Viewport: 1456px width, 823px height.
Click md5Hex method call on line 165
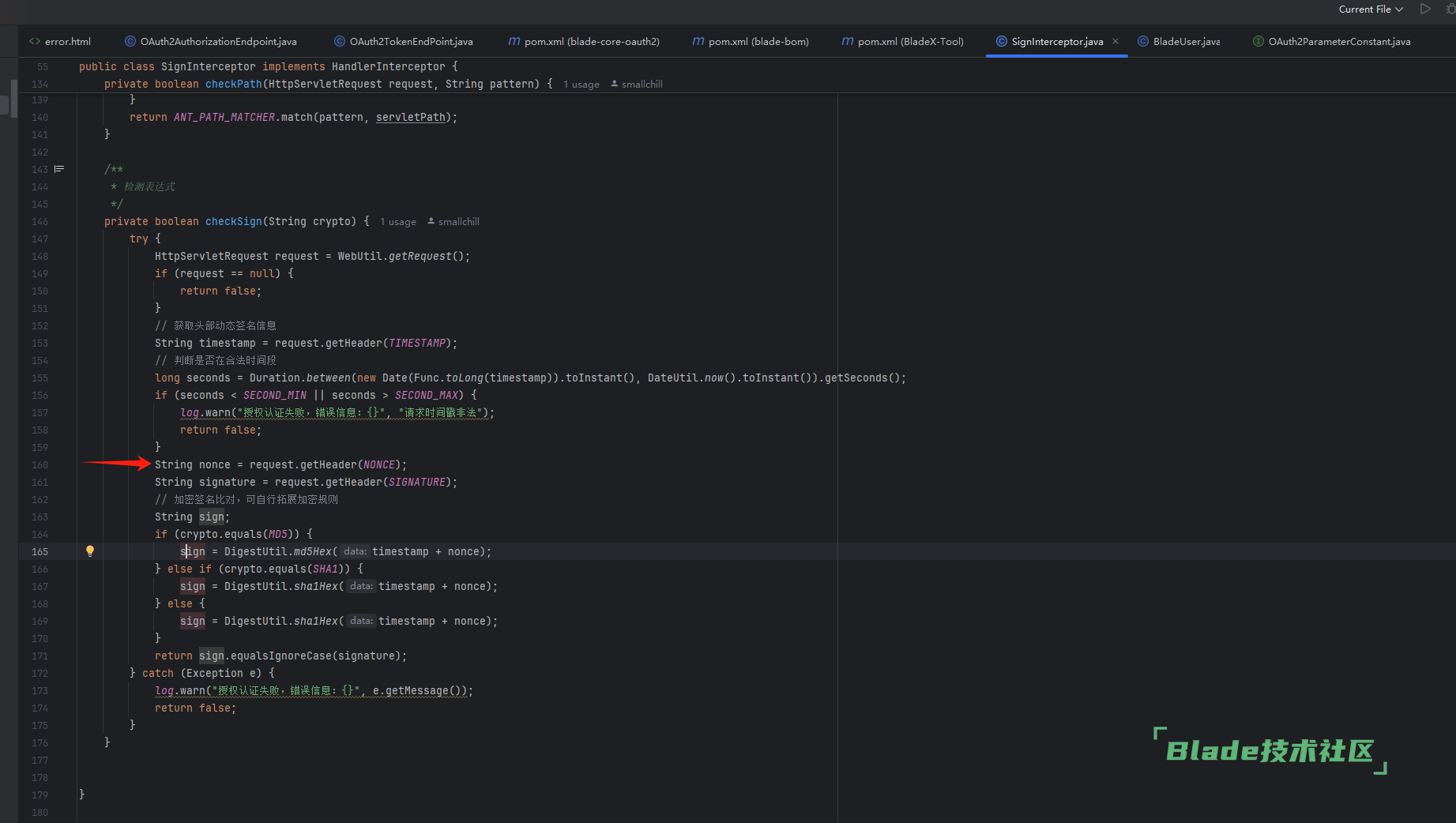click(313, 551)
